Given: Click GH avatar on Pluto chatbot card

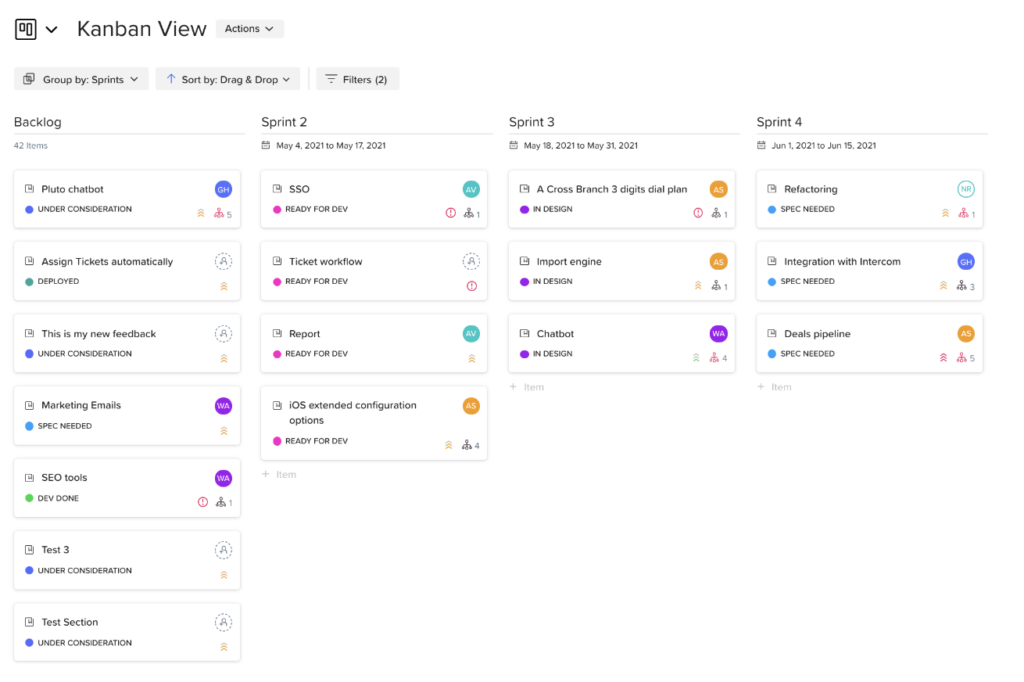Looking at the screenshot, I should 223,189.
